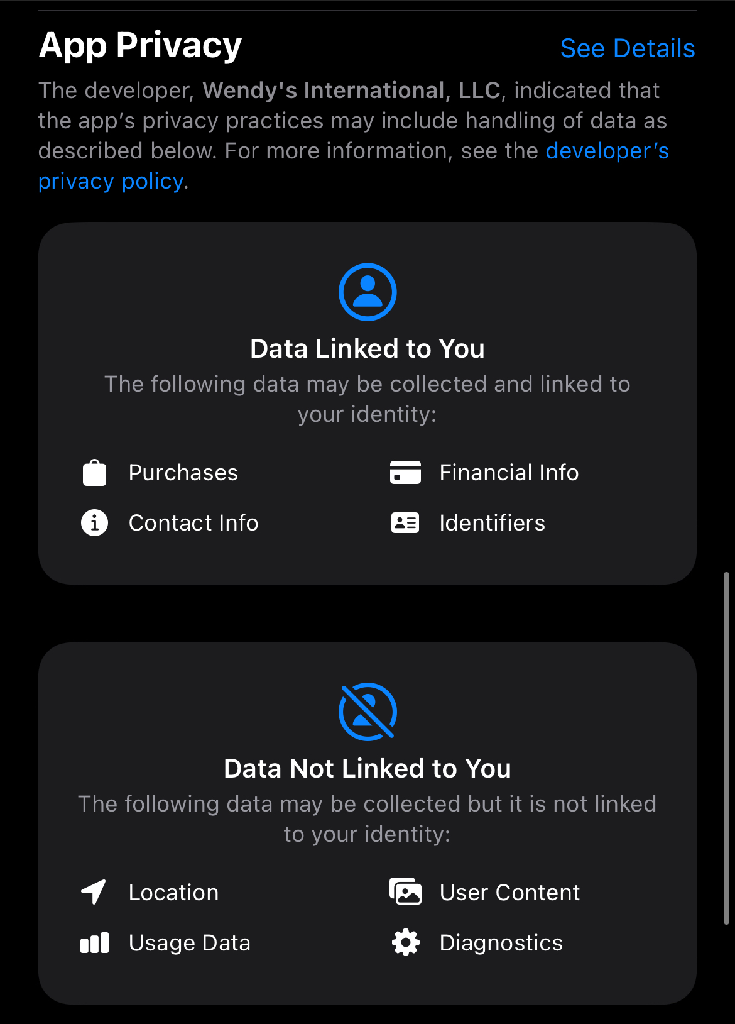Click the Financial Info label
The height and width of the screenshot is (1024, 735).
pyautogui.click(x=509, y=472)
